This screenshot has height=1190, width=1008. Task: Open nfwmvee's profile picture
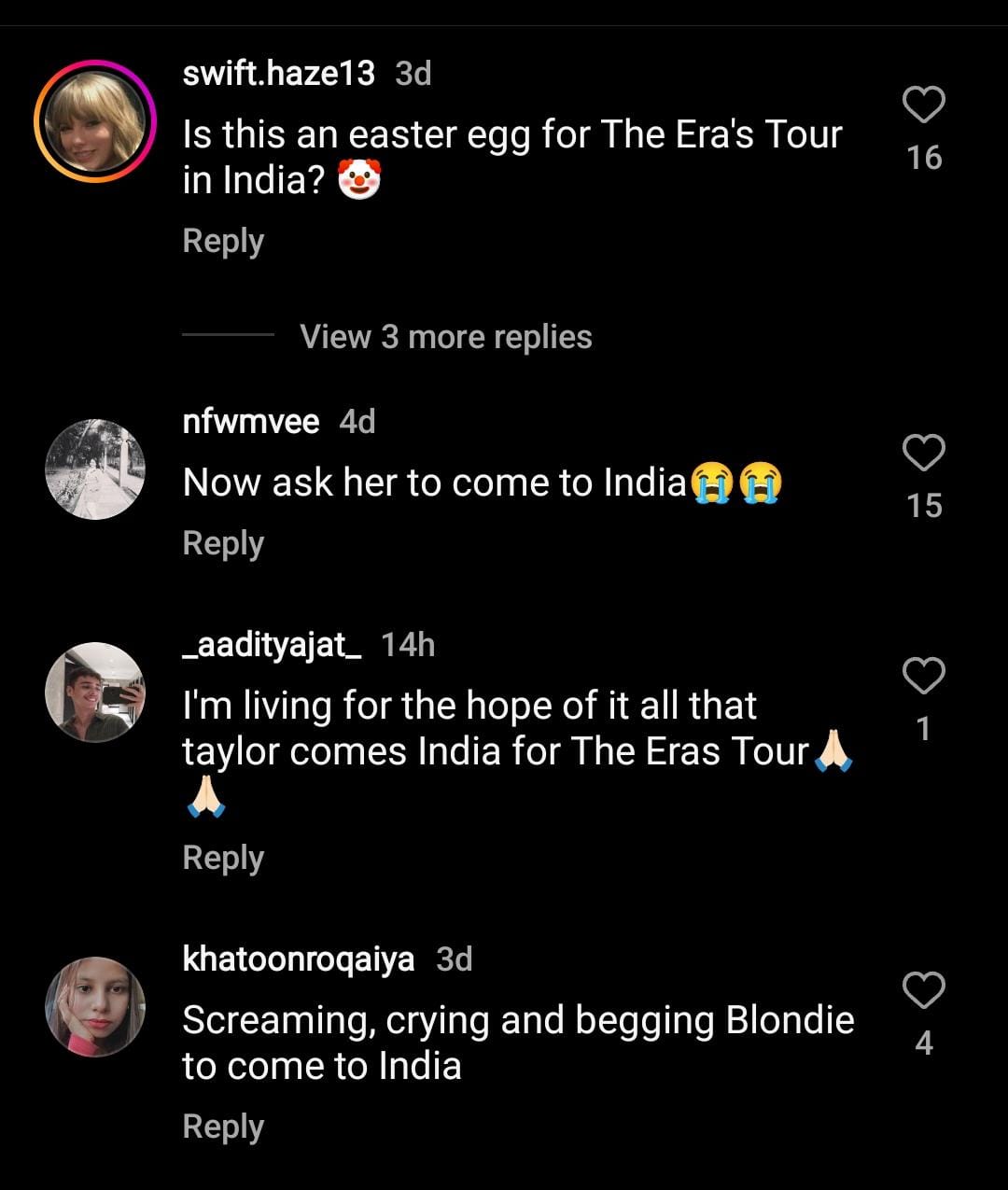coord(95,469)
